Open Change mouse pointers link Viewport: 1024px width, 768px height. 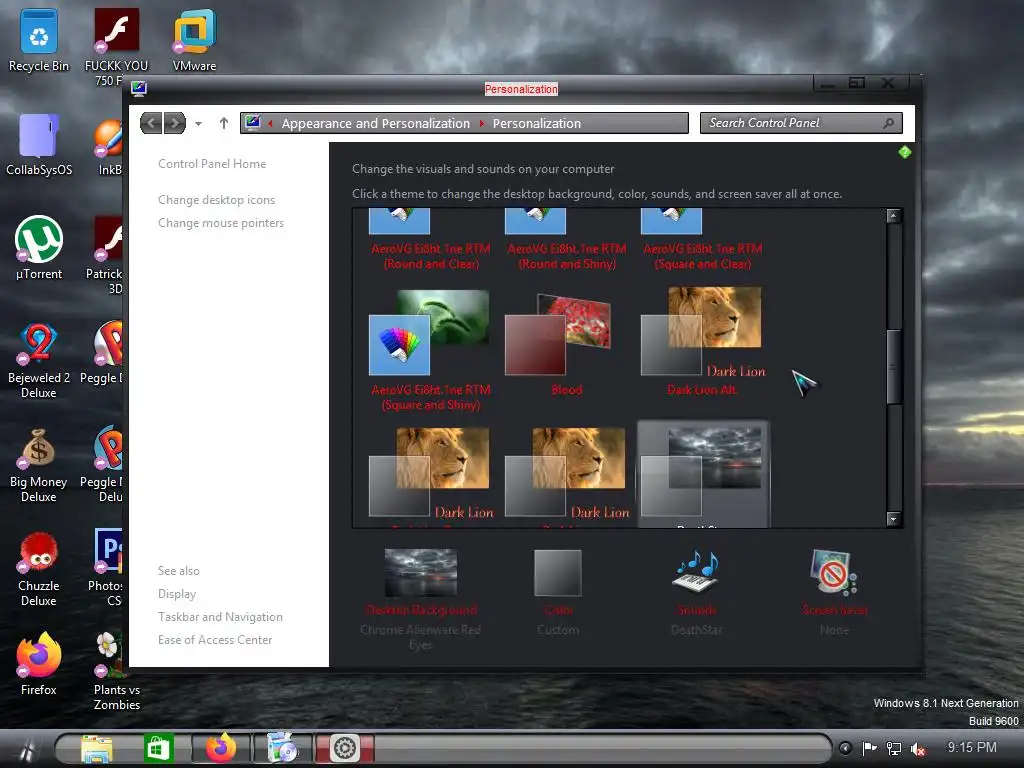(x=221, y=223)
